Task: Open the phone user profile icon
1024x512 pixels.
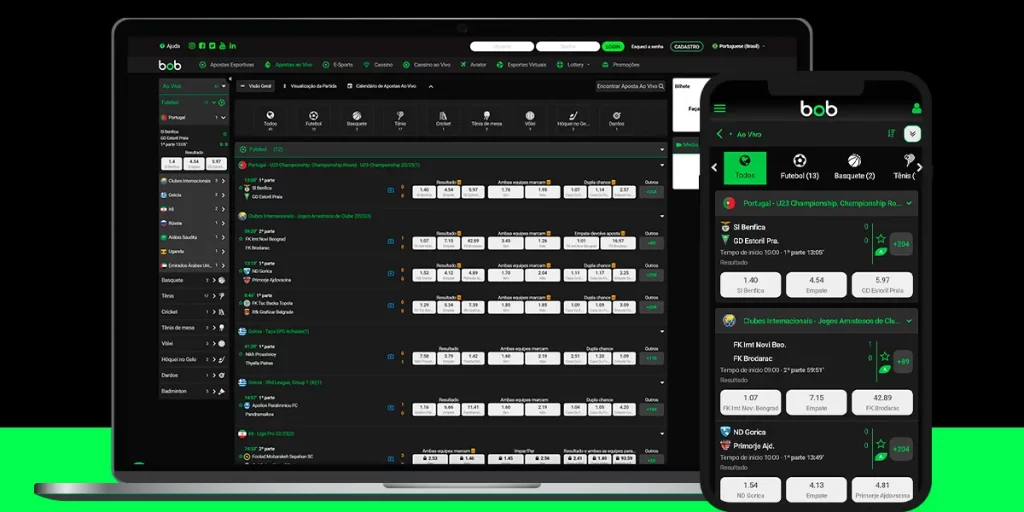Action: click(916, 108)
